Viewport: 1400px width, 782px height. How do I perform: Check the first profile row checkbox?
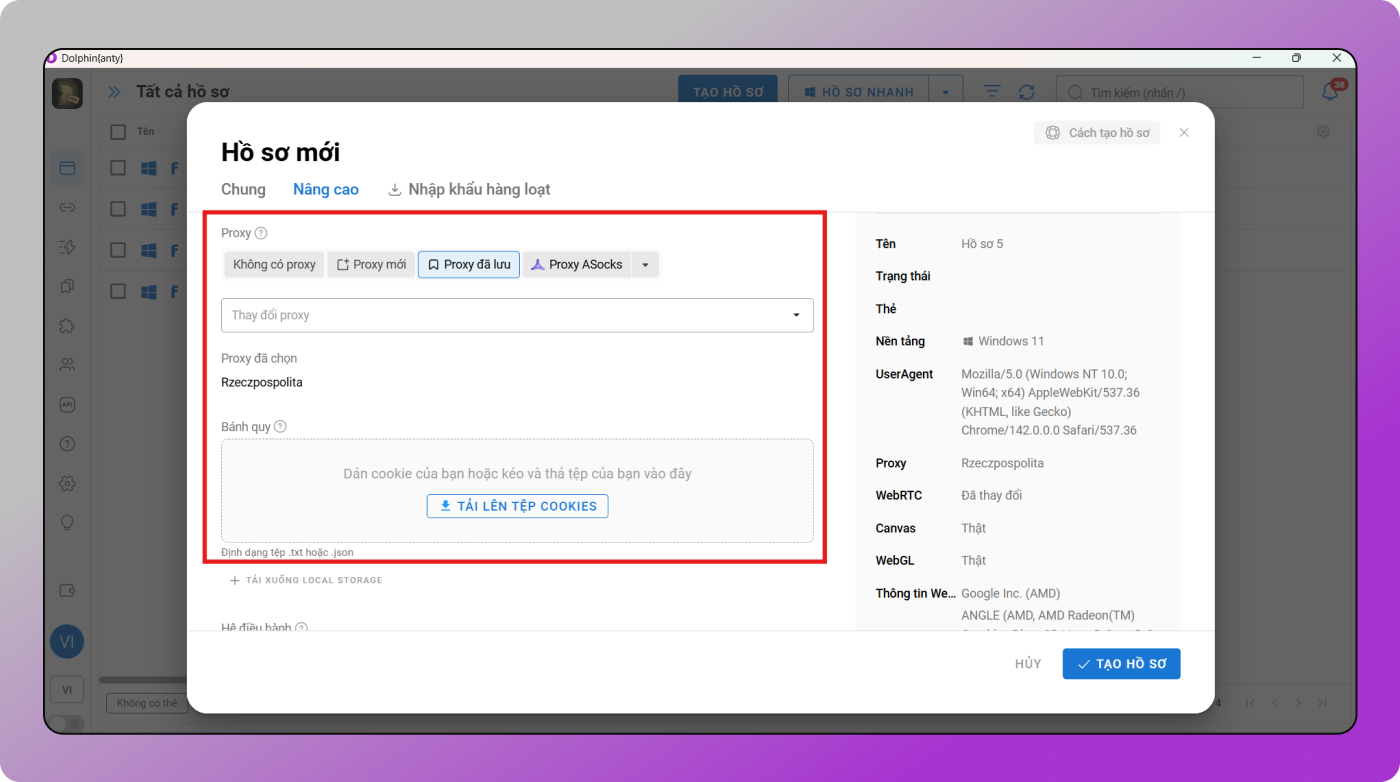118,168
